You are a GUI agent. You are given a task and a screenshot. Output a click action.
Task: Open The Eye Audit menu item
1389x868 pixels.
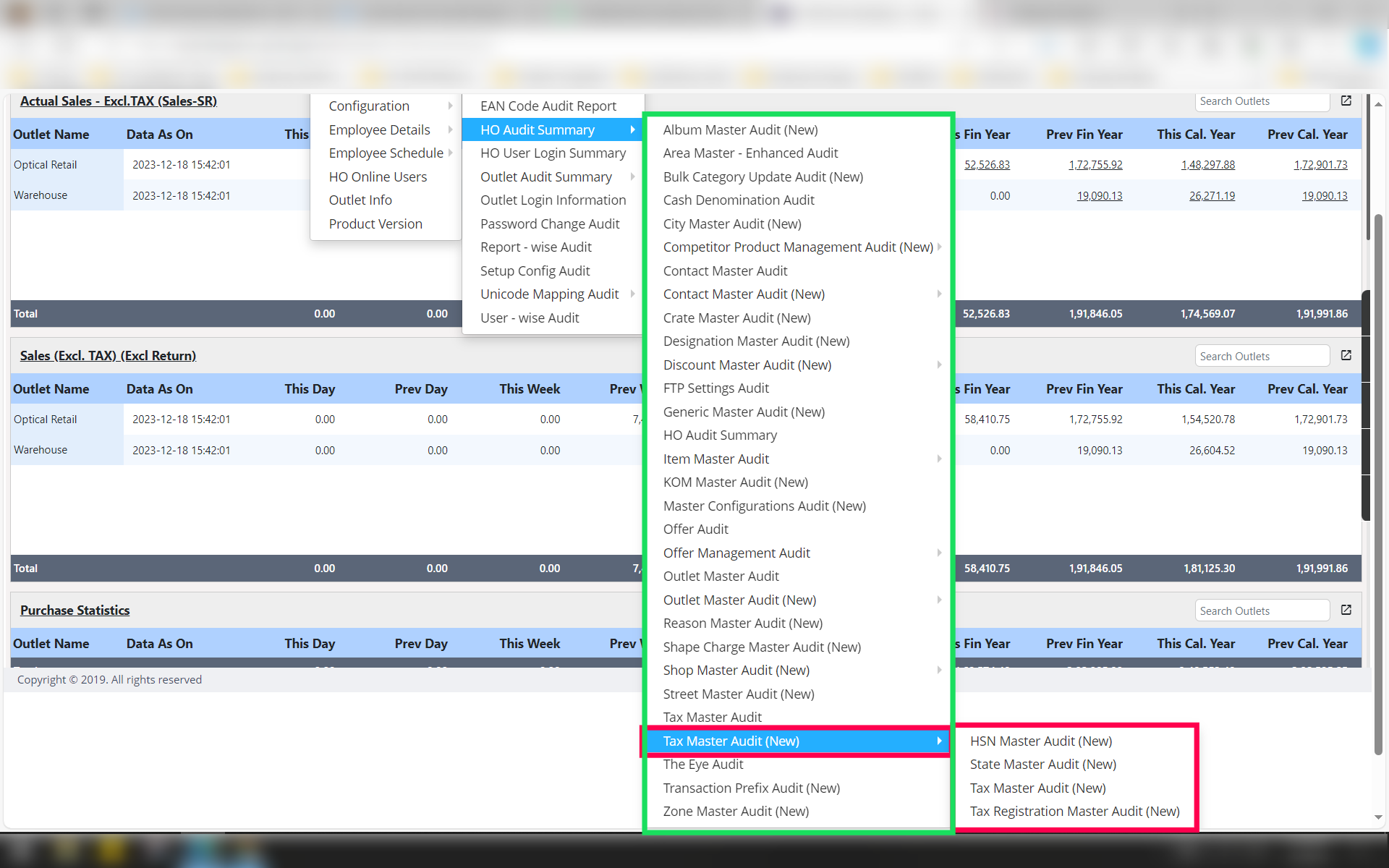[x=702, y=765]
